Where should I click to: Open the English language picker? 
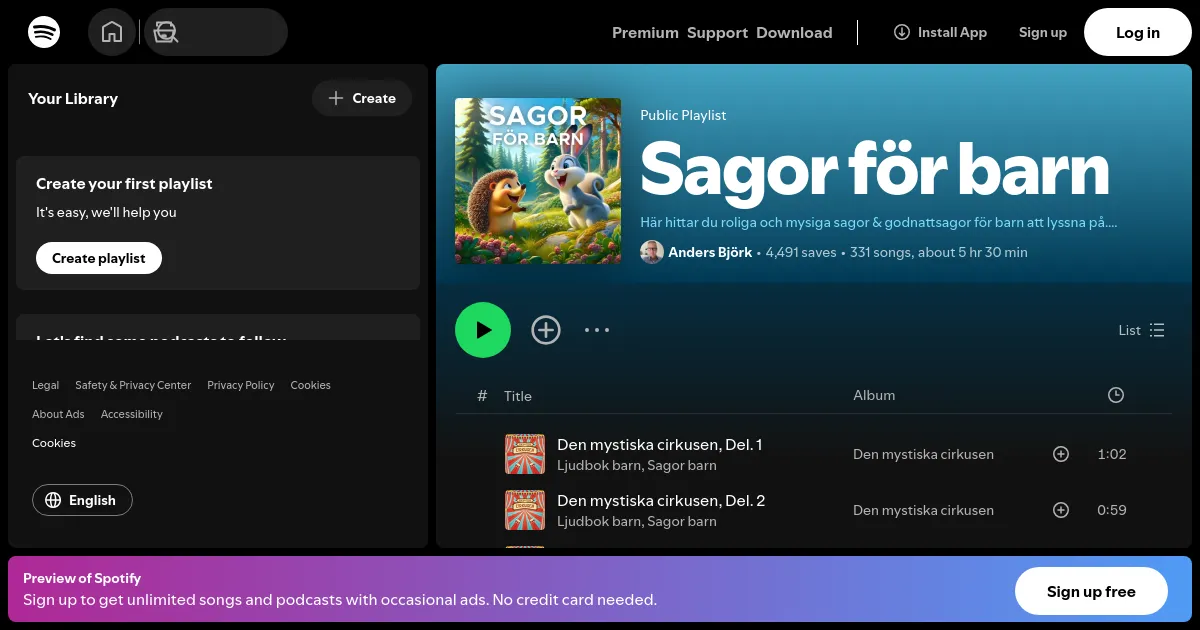tap(82, 500)
